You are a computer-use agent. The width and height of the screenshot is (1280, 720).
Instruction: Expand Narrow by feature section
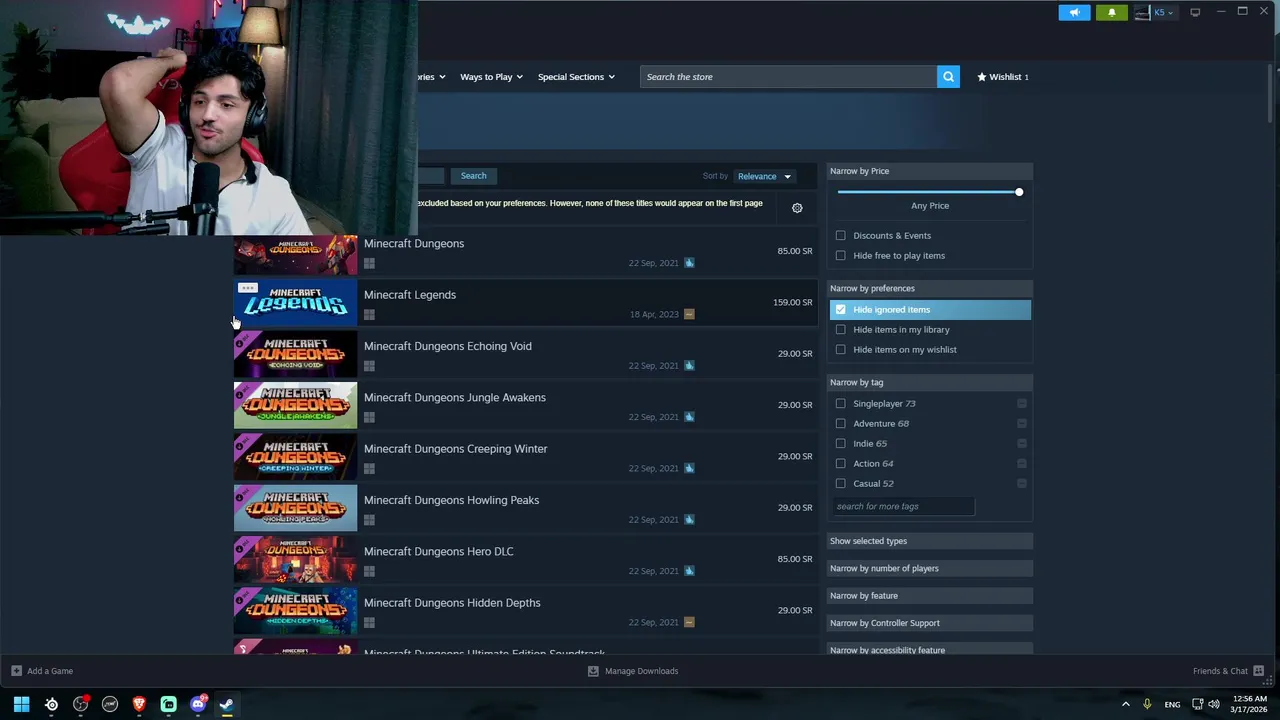click(930, 595)
